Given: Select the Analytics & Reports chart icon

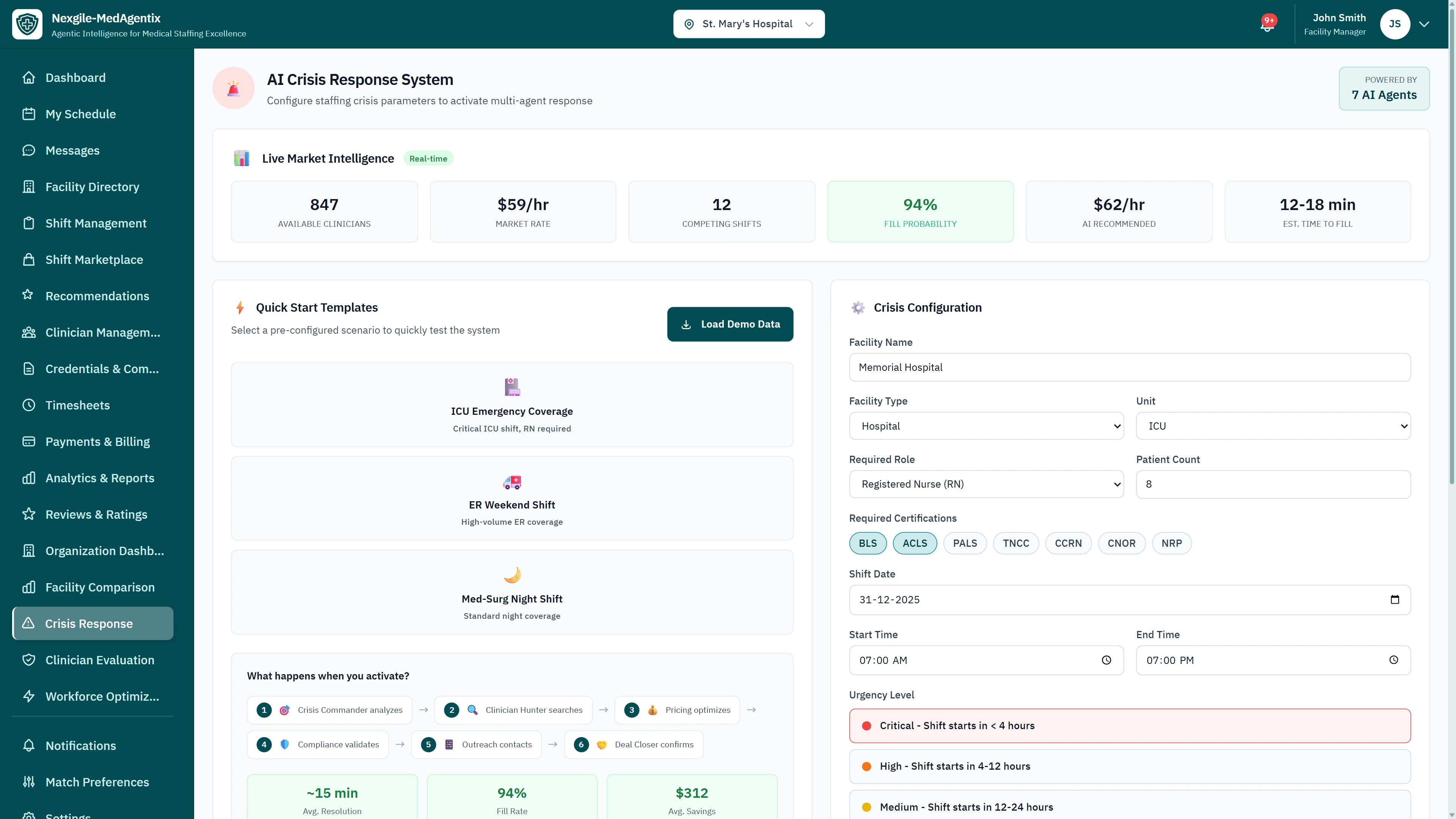Looking at the screenshot, I should click(x=29, y=478).
